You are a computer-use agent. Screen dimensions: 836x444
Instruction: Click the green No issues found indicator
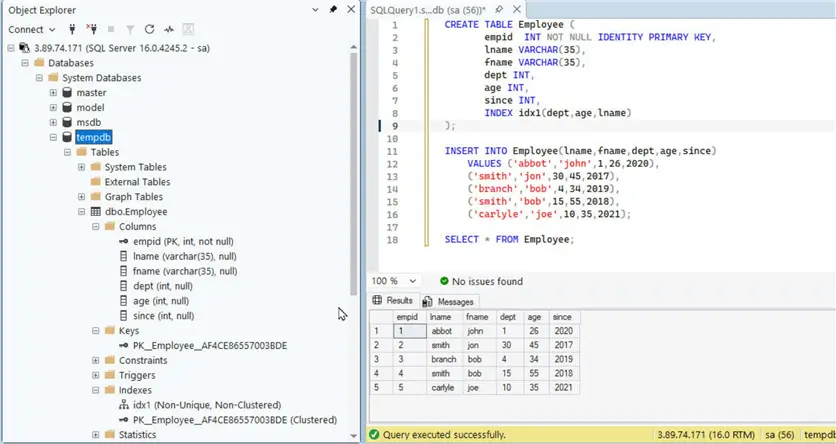coord(481,281)
